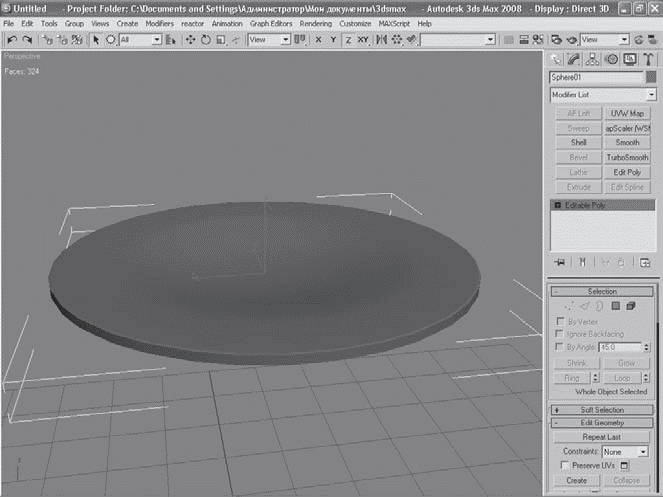Image resolution: width=663 pixels, height=497 pixels.
Task: Open the Utilities hammer panel tab
Action: [648, 59]
